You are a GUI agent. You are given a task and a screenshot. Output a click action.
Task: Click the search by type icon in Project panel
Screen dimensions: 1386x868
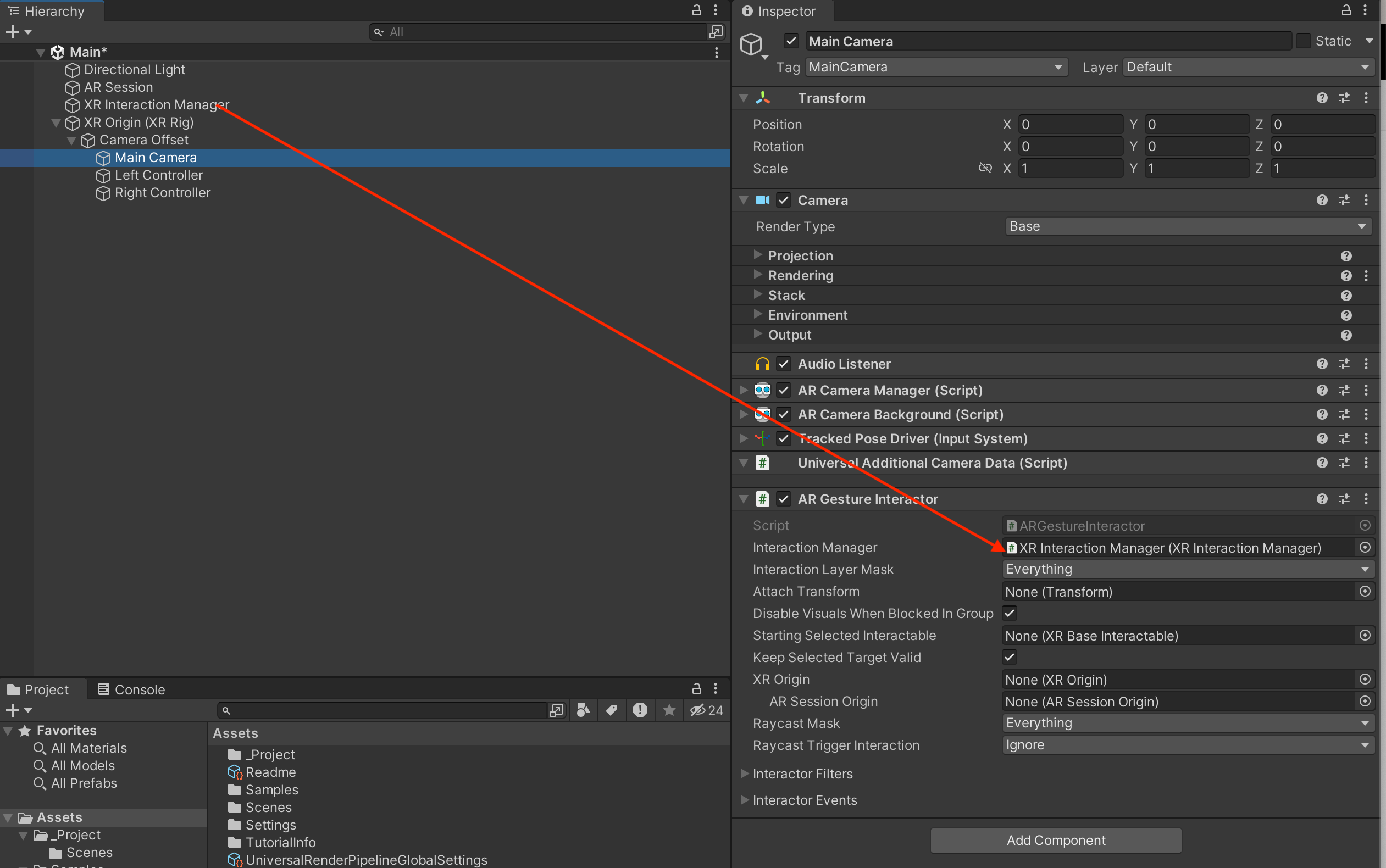pos(583,710)
